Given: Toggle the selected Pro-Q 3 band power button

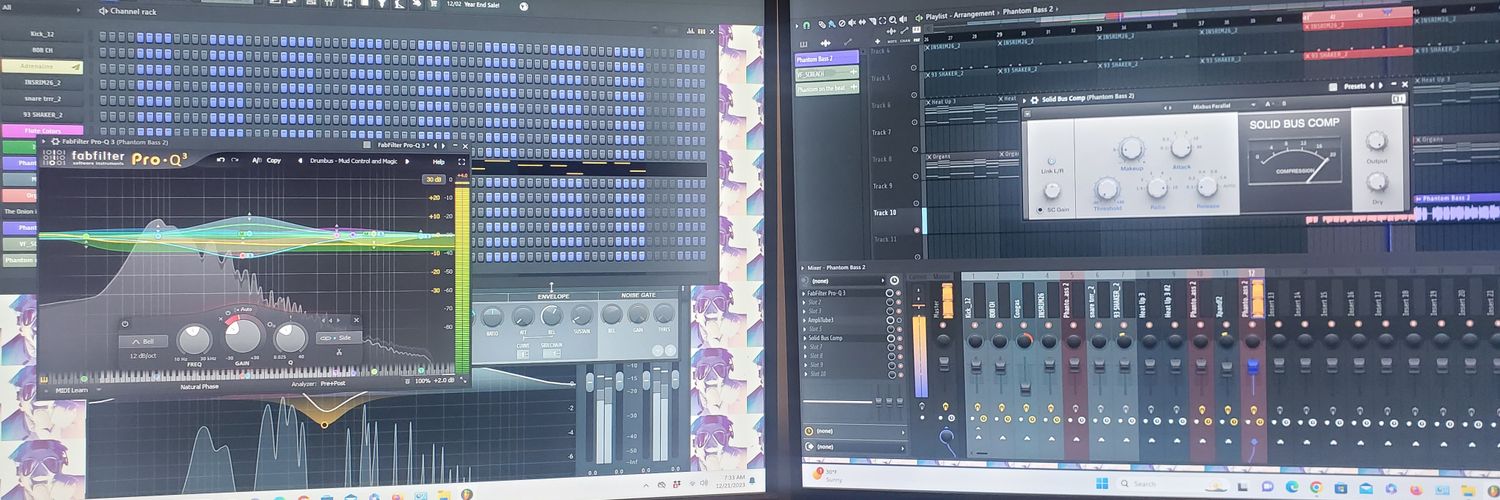Looking at the screenshot, I should pos(125,324).
